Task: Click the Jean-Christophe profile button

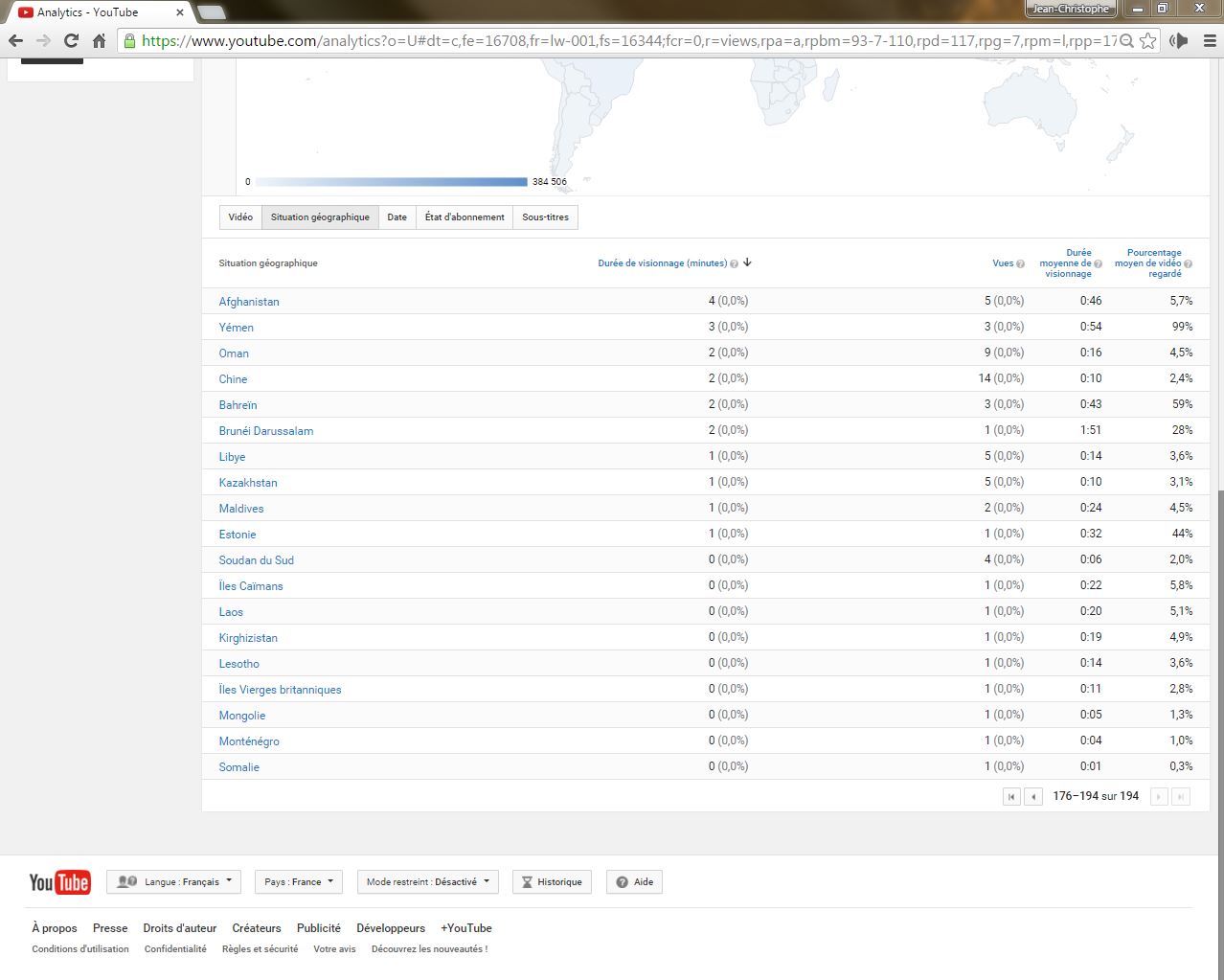Action: [x=1070, y=9]
